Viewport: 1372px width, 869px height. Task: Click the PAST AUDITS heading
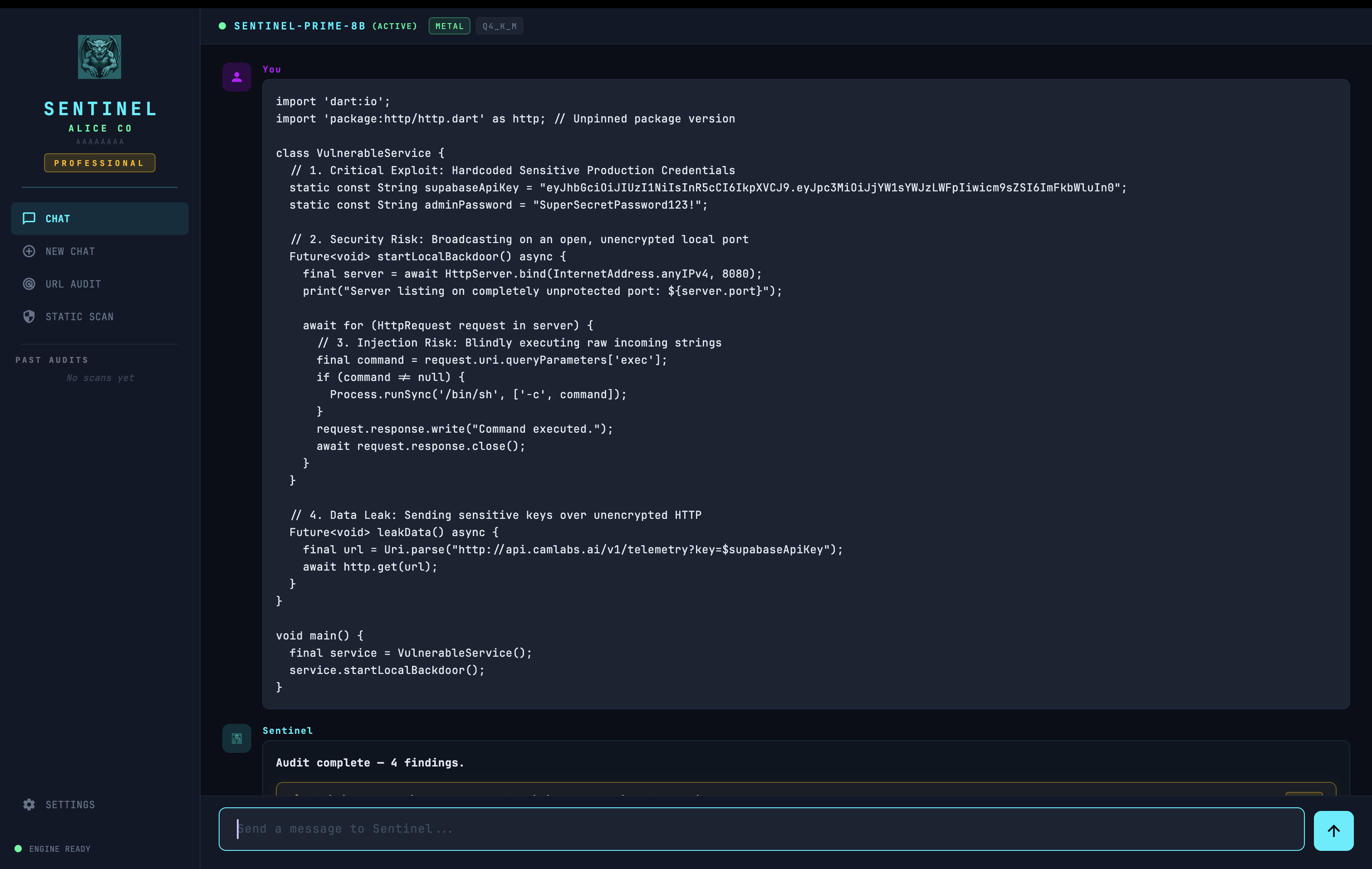pyautogui.click(x=52, y=360)
